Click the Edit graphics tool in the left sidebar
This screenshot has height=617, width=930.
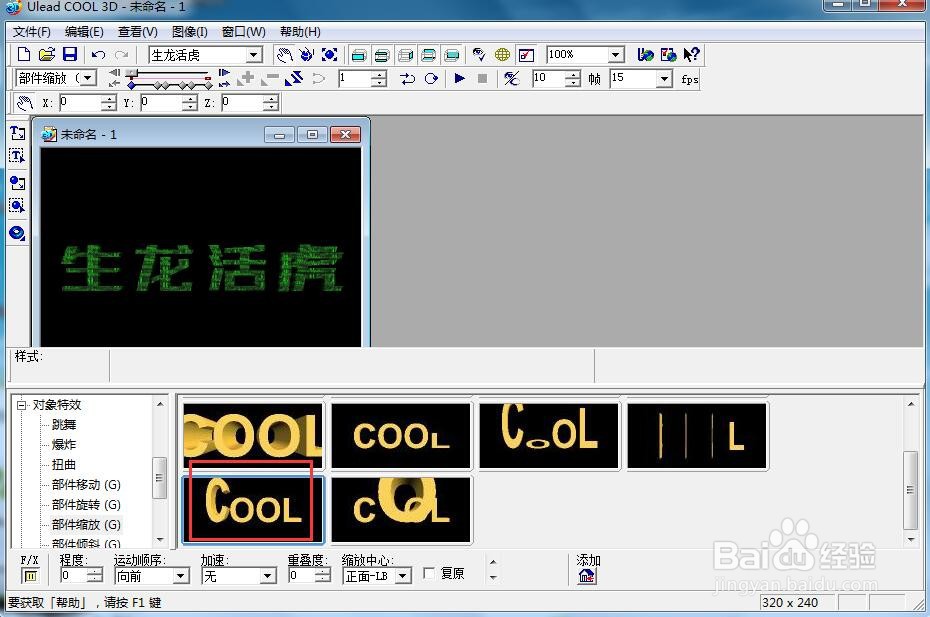17,206
